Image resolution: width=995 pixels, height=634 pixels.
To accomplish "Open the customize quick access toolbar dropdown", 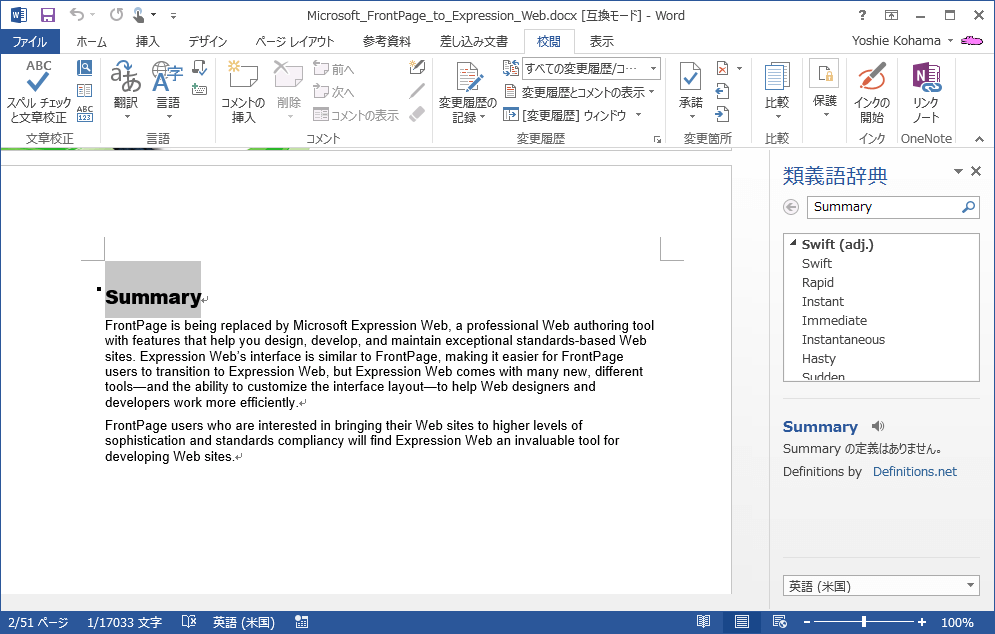I will (x=173, y=15).
